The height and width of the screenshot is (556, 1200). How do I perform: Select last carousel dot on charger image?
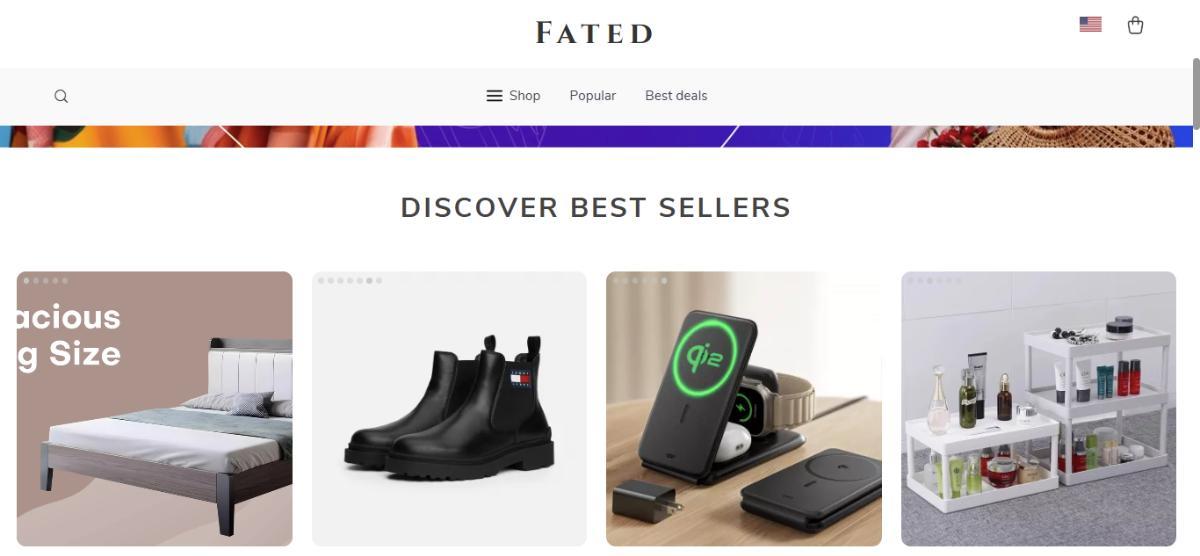coord(664,281)
